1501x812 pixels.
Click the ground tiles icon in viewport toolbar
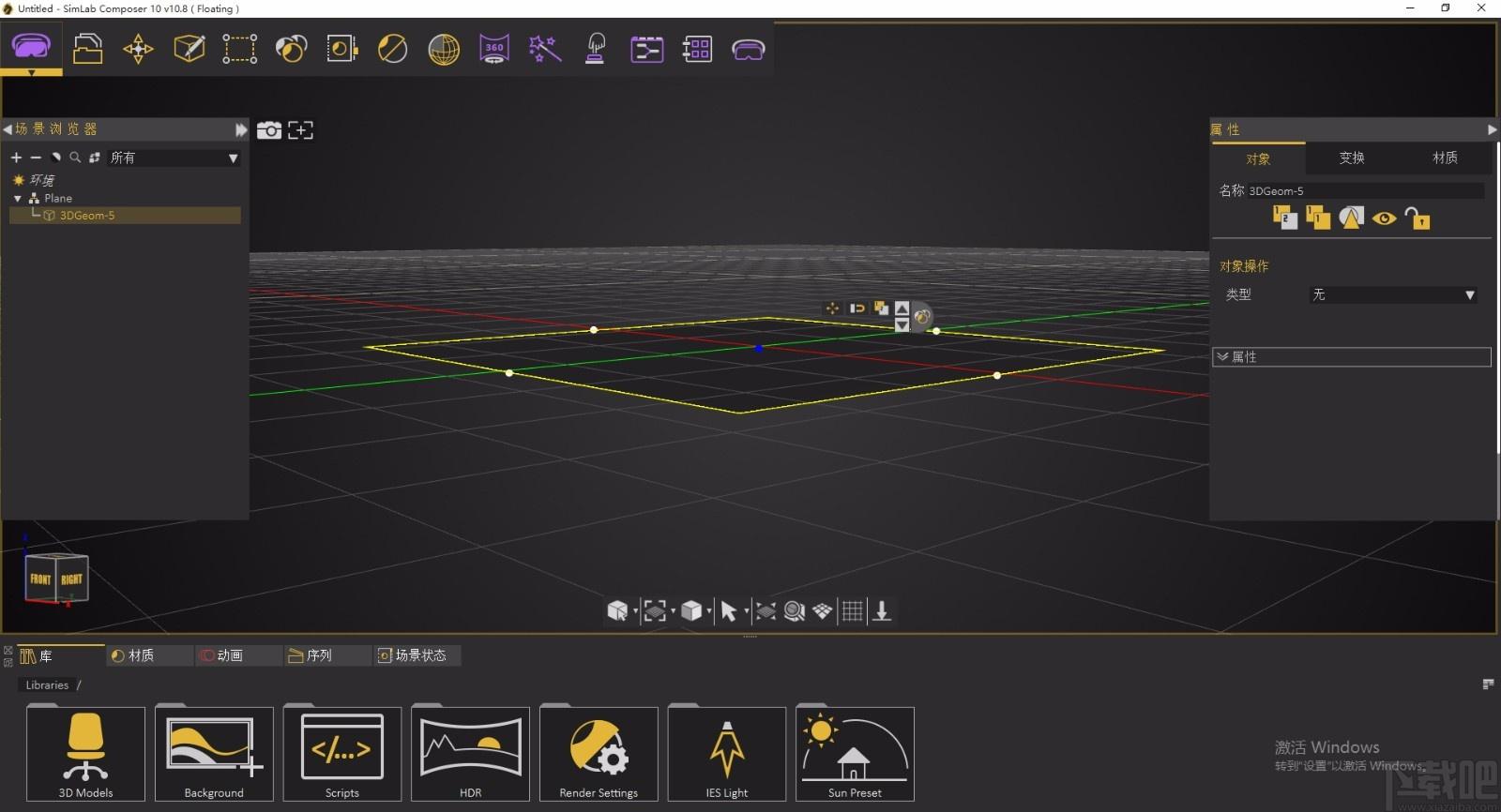[x=823, y=611]
